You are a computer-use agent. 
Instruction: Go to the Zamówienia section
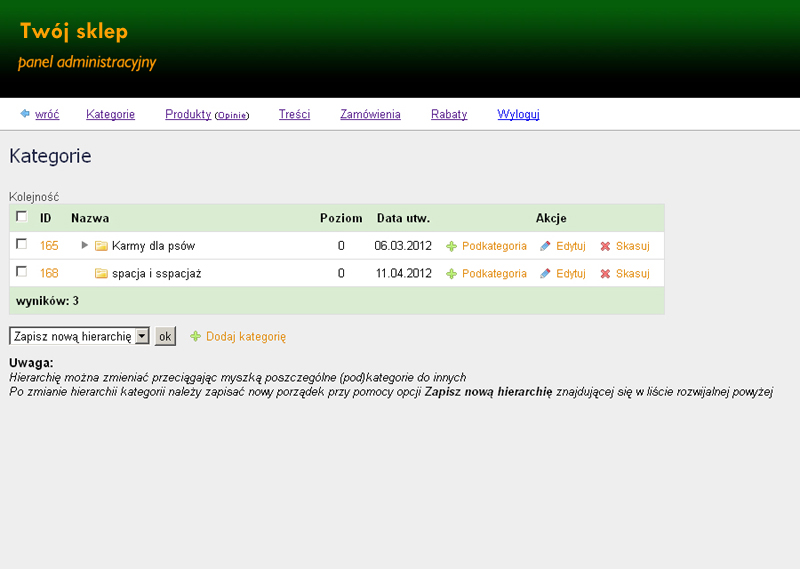[x=370, y=115]
